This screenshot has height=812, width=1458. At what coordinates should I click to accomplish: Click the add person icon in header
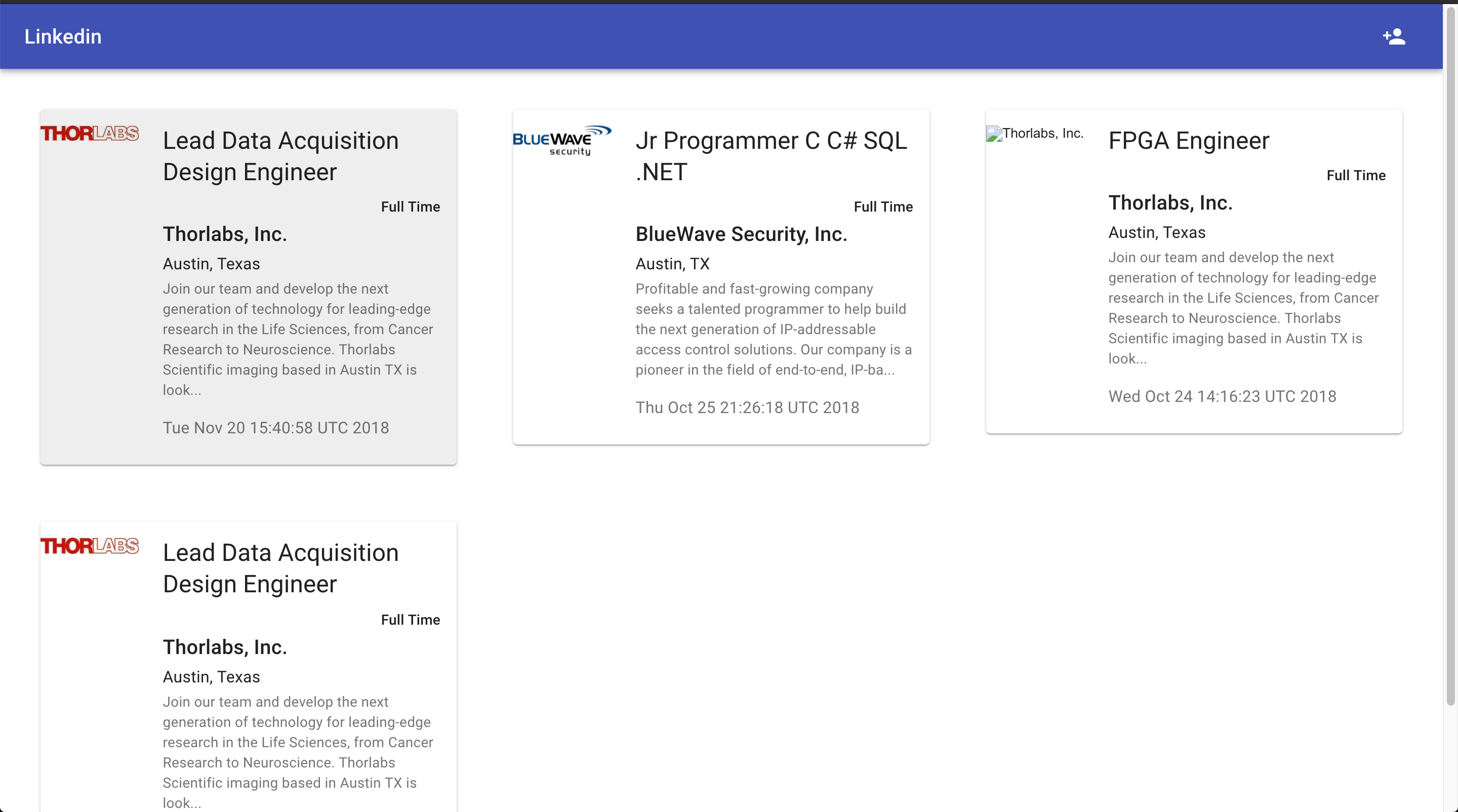1394,37
